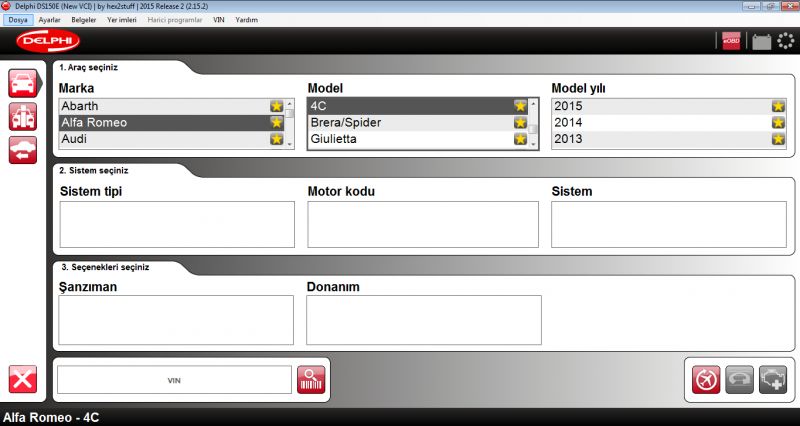Open the Yer imleri menu

pos(122,20)
